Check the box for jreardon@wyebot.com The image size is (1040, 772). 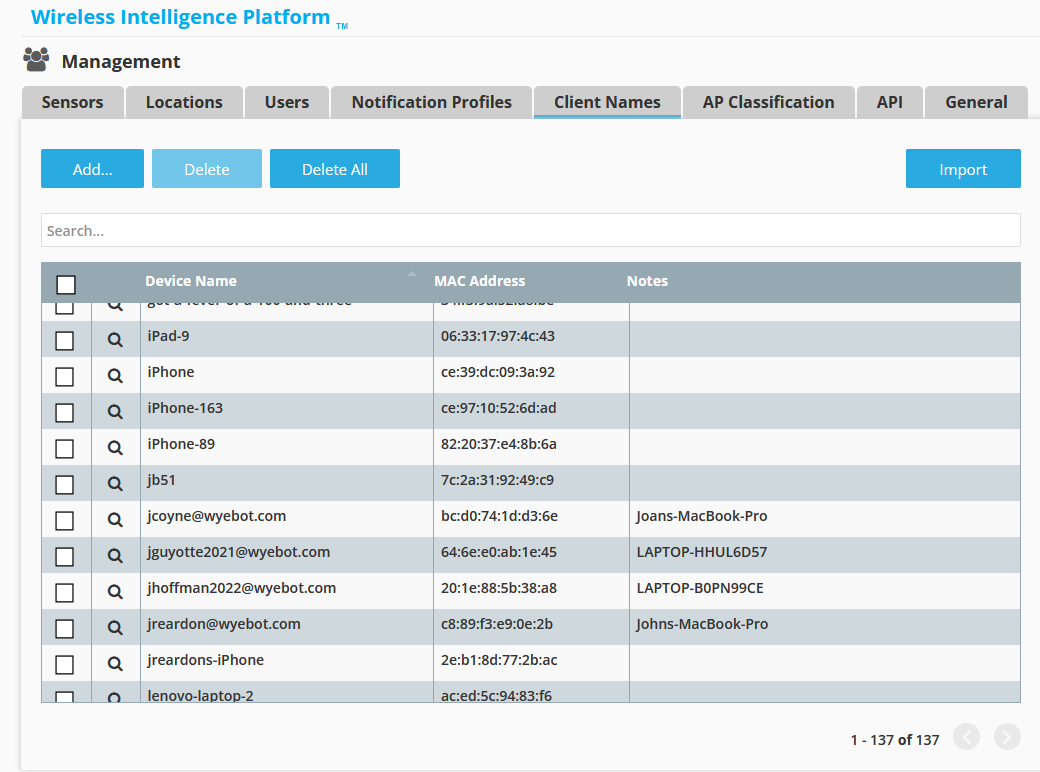click(64, 629)
